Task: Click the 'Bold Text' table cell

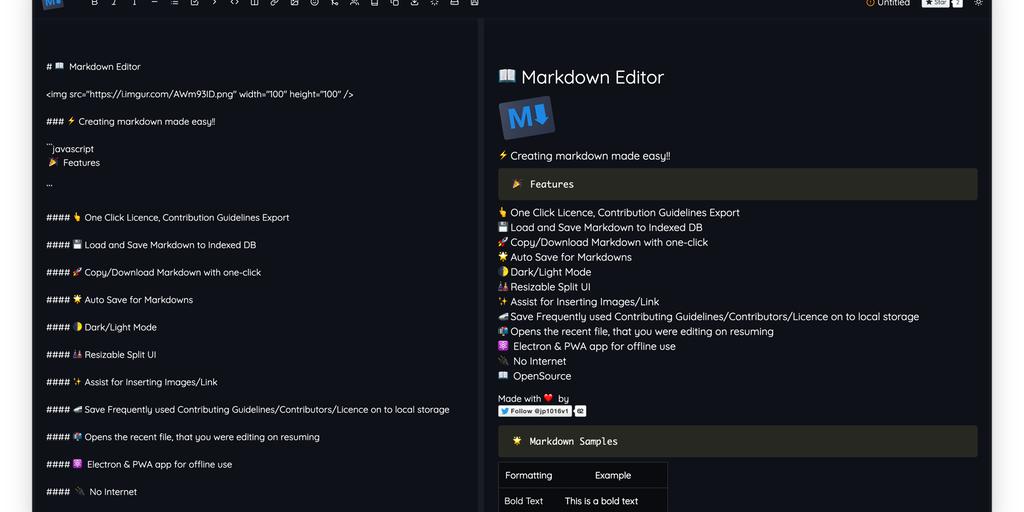Action: click(524, 501)
